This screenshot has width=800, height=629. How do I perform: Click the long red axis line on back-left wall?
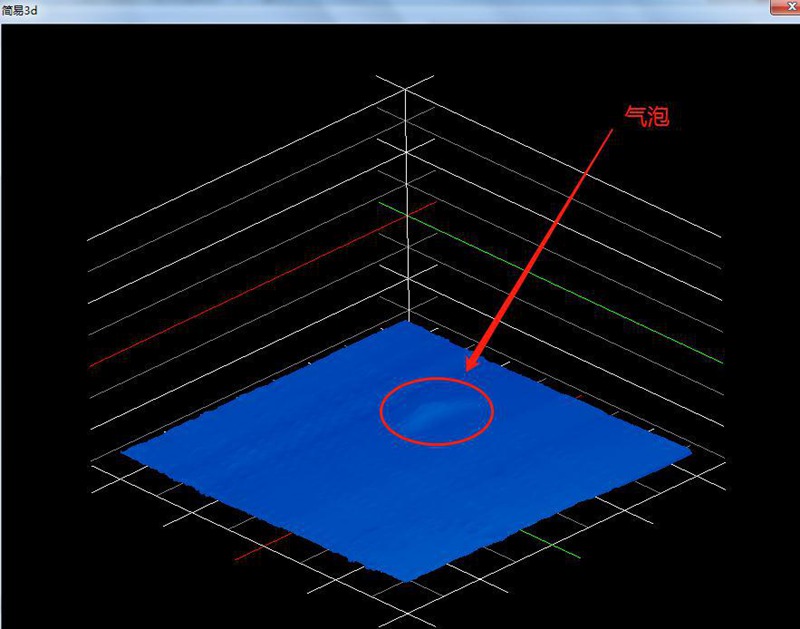[x=260, y=283]
